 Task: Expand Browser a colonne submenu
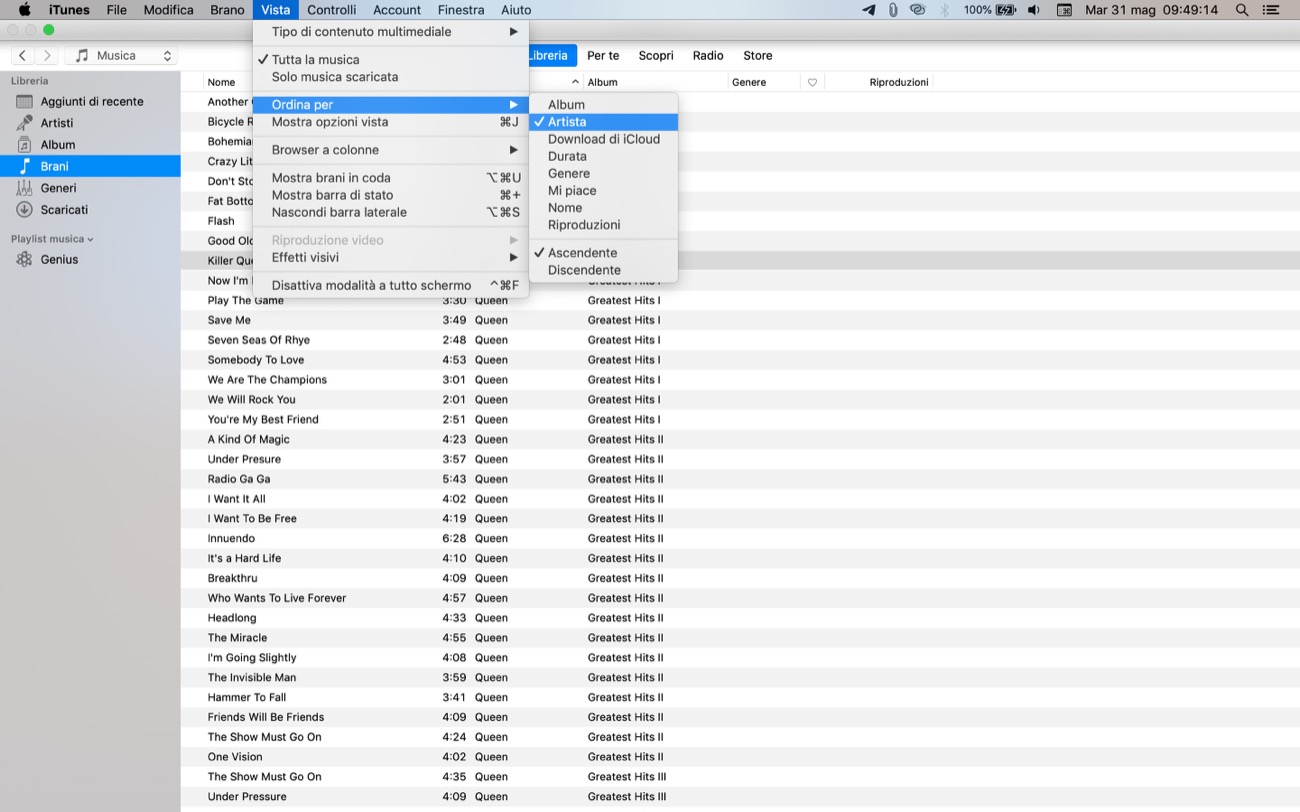[391, 150]
